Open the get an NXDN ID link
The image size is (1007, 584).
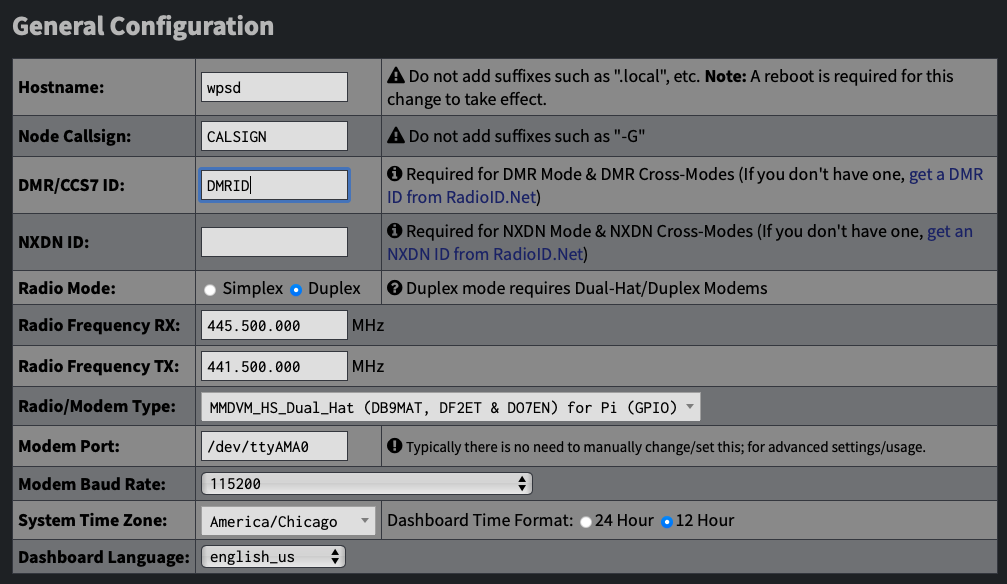pyautogui.click(x=949, y=232)
